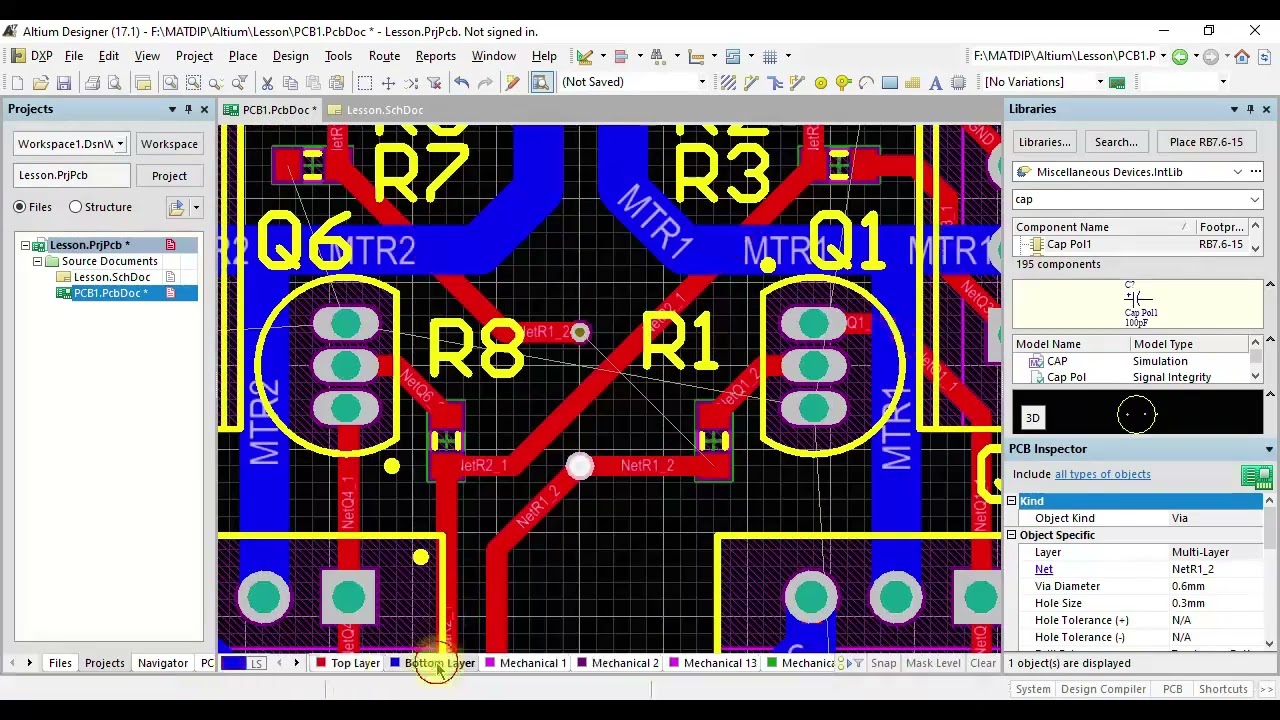Click the cross-probe pencil icon
The width and height of the screenshot is (1280, 720).
[513, 83]
